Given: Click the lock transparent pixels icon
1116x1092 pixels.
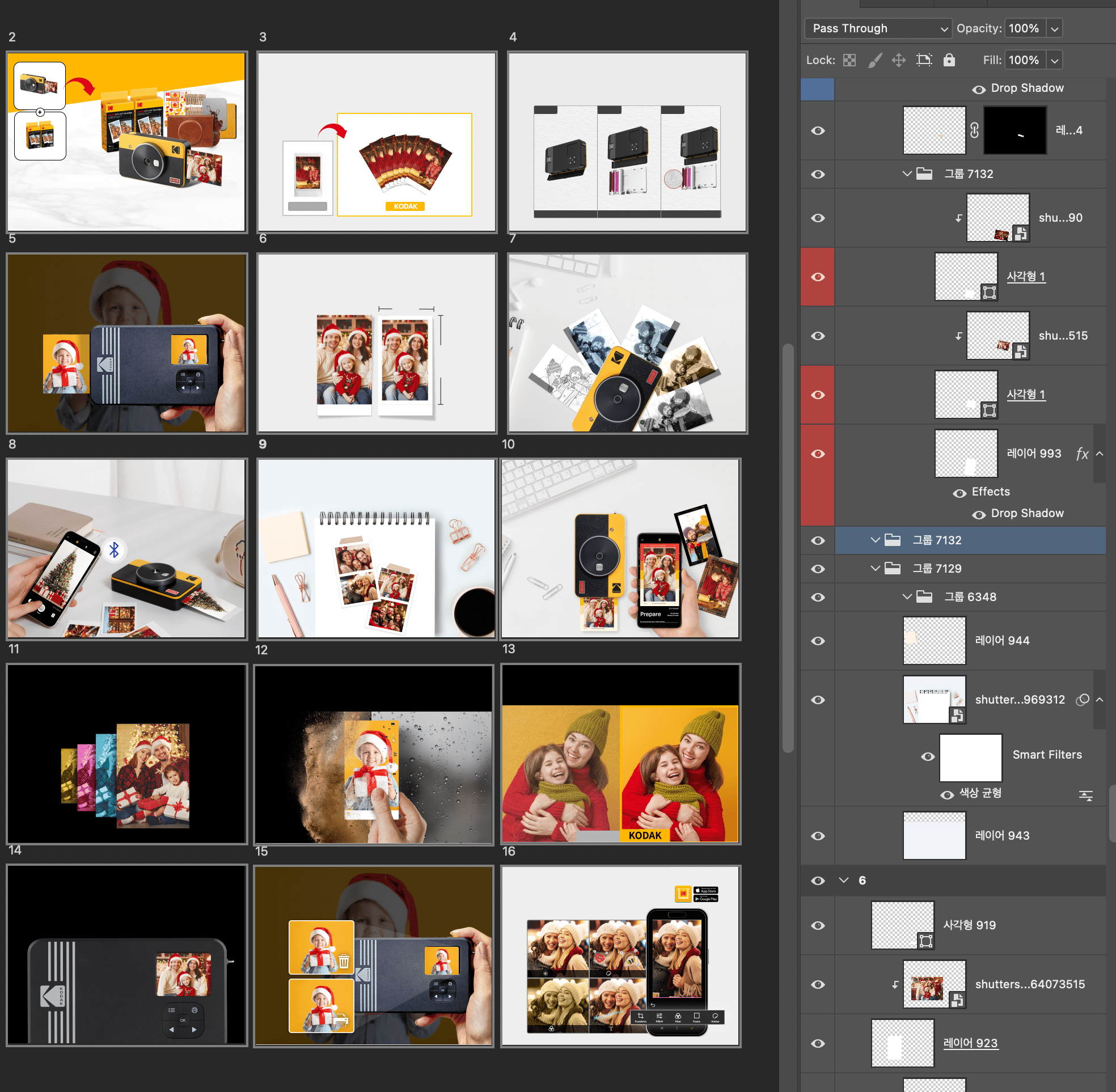Looking at the screenshot, I should point(849,60).
